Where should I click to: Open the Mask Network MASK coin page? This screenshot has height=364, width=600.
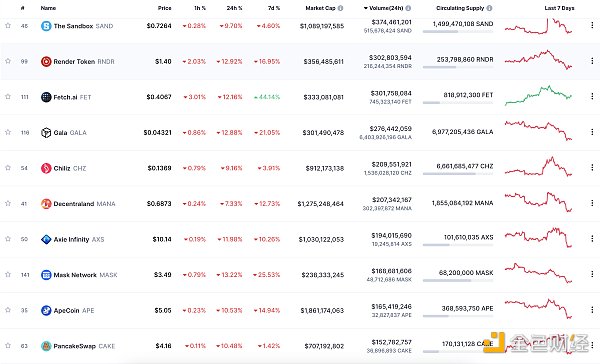tap(85, 275)
